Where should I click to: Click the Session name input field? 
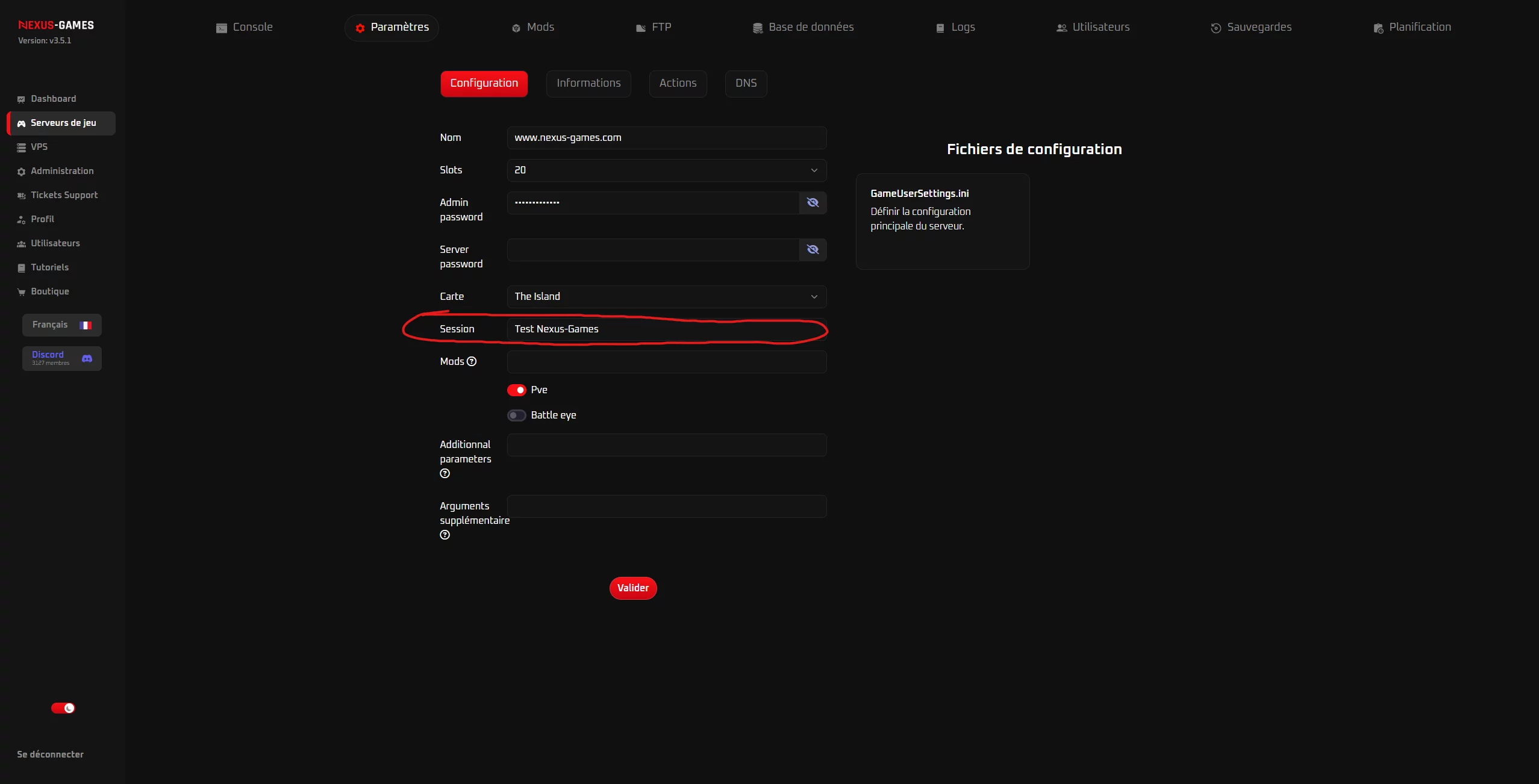(x=666, y=329)
